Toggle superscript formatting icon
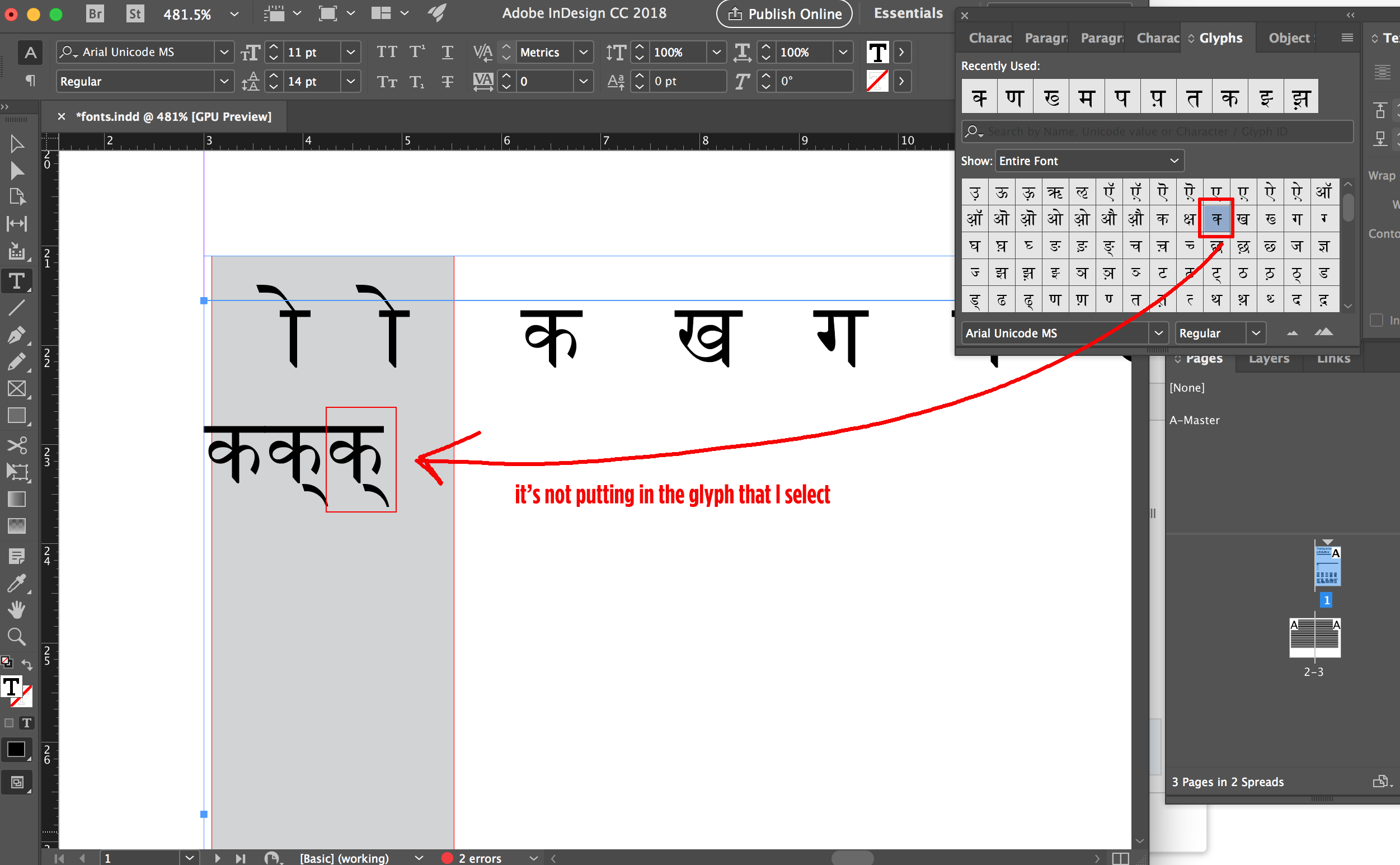1400x865 pixels. pyautogui.click(x=416, y=52)
